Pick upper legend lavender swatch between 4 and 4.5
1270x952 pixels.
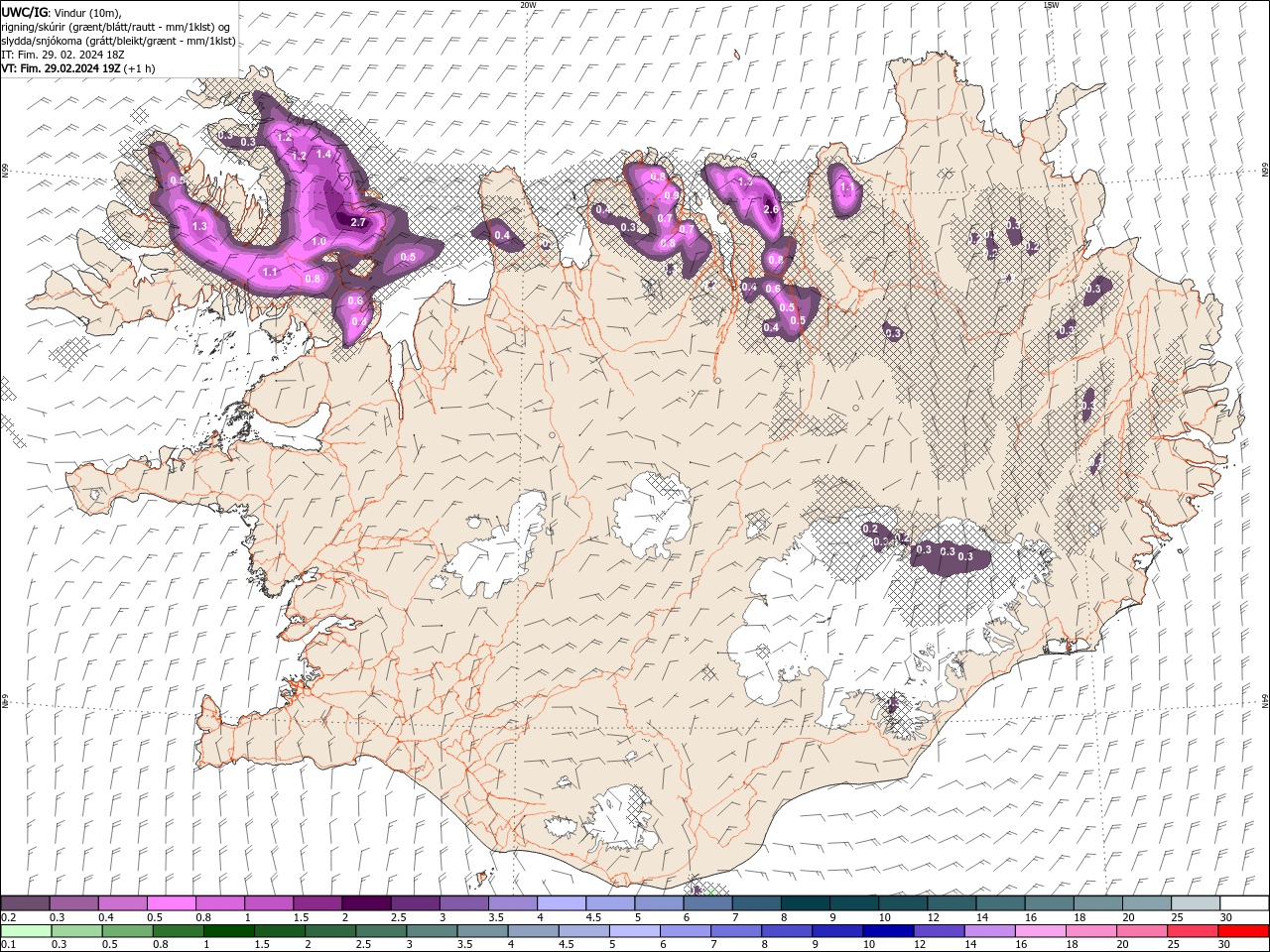[x=562, y=903]
